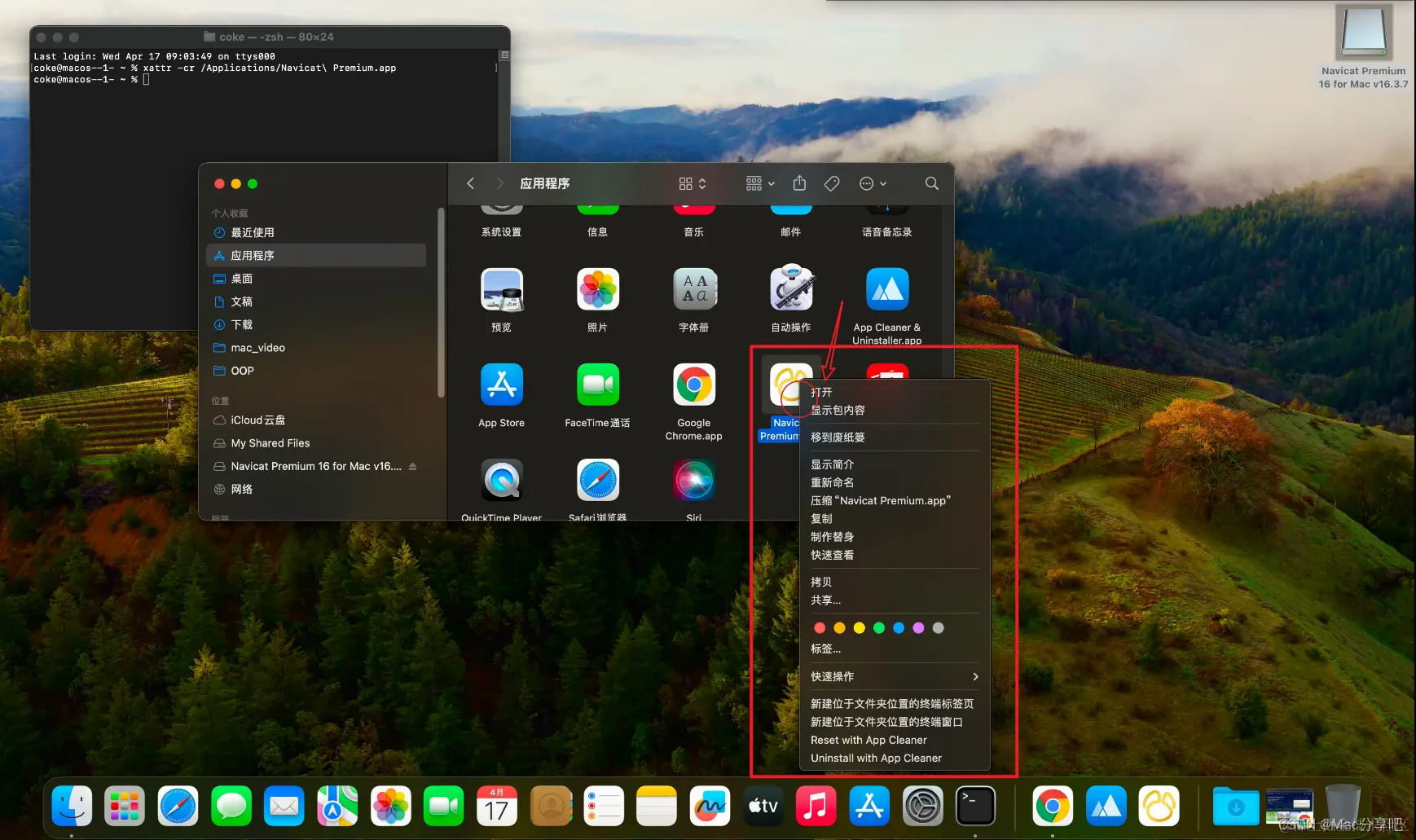The image size is (1416, 840).
Task: Select the 字体册 (Font Book) app icon
Action: pyautogui.click(x=694, y=290)
